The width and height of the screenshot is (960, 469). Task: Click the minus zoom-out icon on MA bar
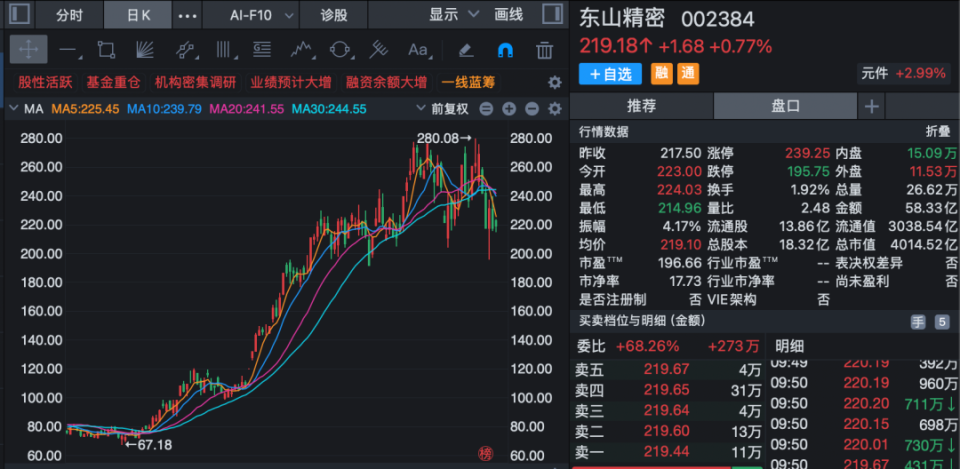click(531, 109)
